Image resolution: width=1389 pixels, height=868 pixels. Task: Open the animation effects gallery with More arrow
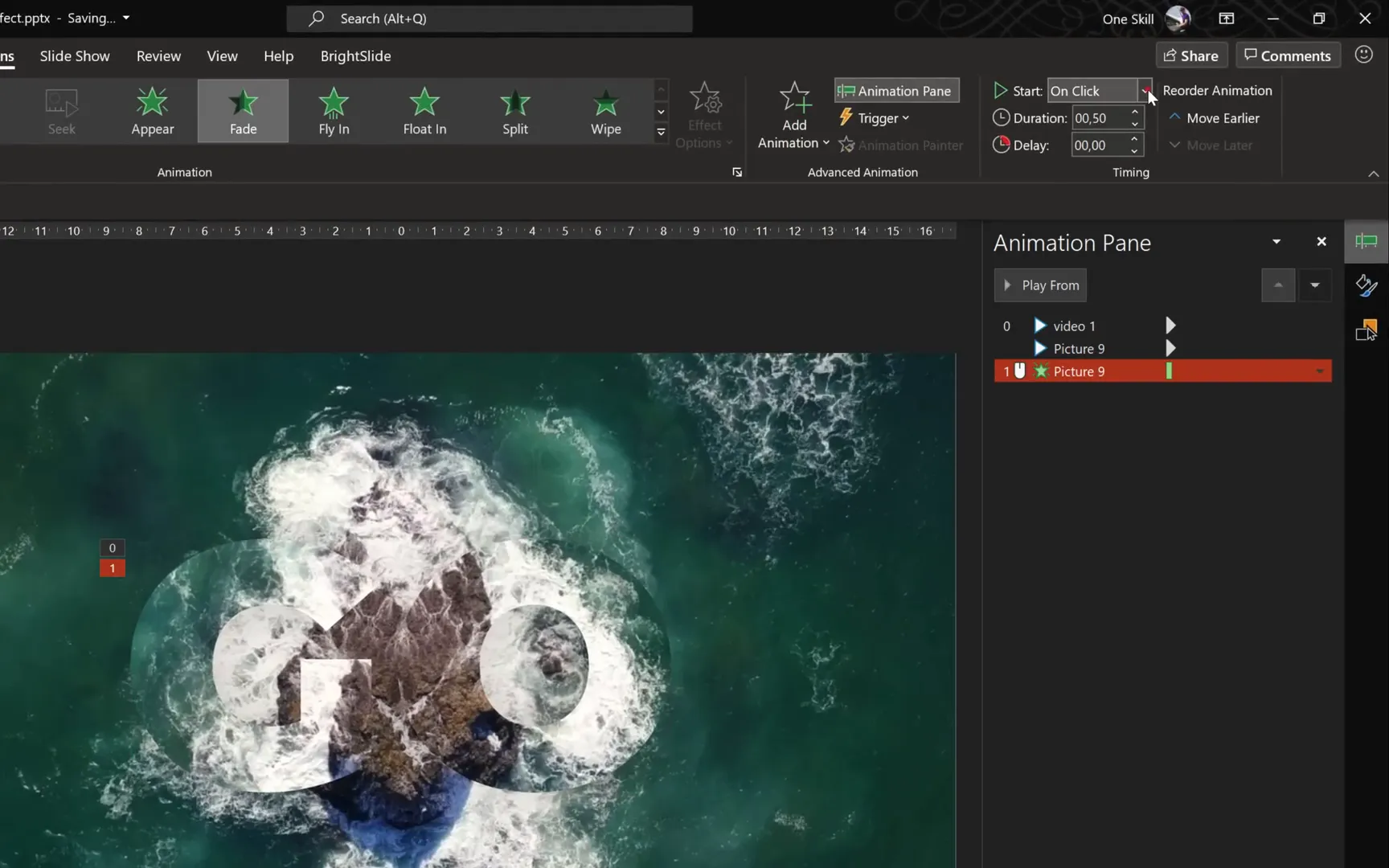(x=661, y=133)
